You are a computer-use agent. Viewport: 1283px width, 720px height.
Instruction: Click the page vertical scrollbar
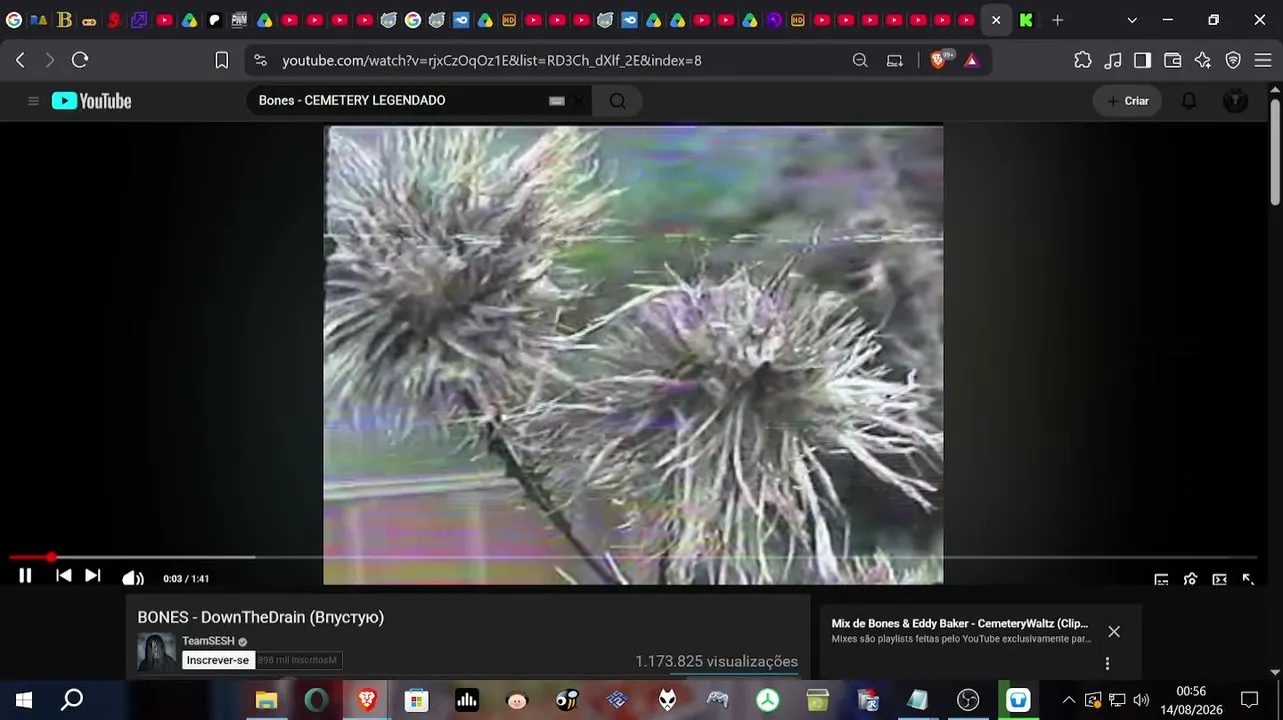click(x=1275, y=150)
